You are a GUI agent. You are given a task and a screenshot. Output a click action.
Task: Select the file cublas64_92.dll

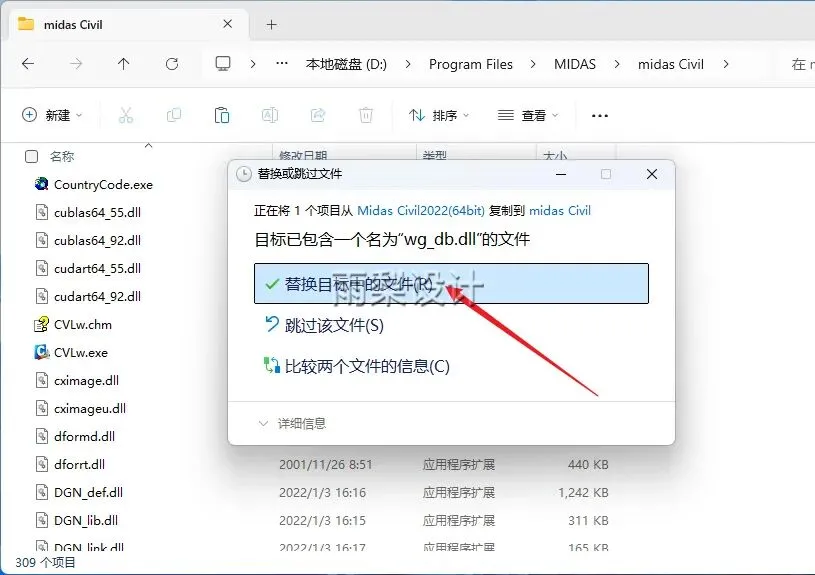click(x=97, y=241)
